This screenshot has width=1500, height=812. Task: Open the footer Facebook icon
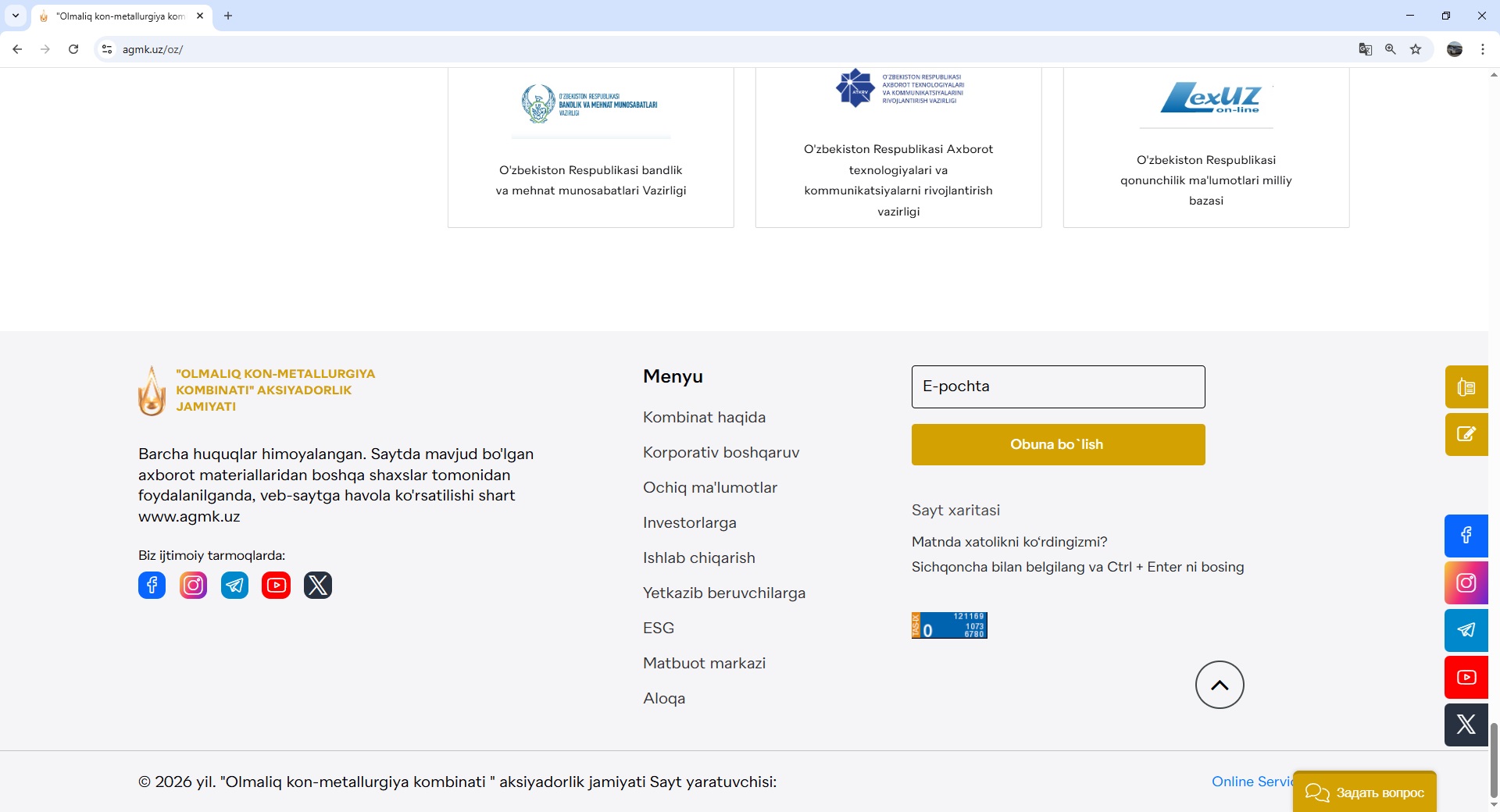(152, 585)
